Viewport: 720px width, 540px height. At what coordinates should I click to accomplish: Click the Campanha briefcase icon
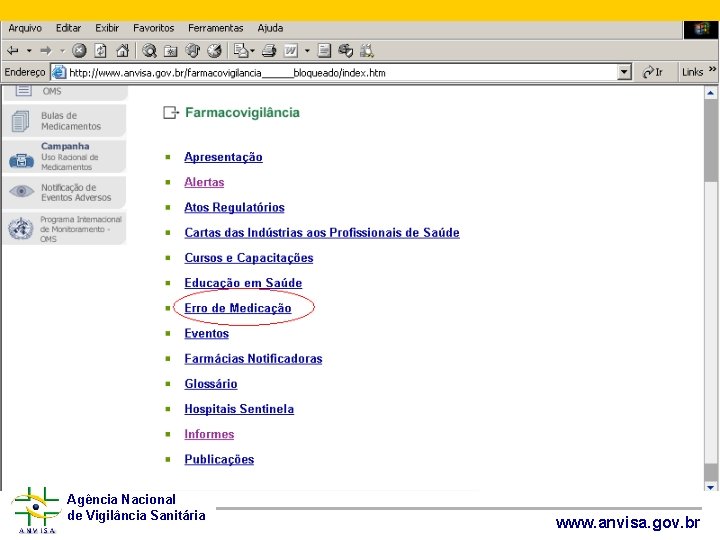pyautogui.click(x=21, y=160)
